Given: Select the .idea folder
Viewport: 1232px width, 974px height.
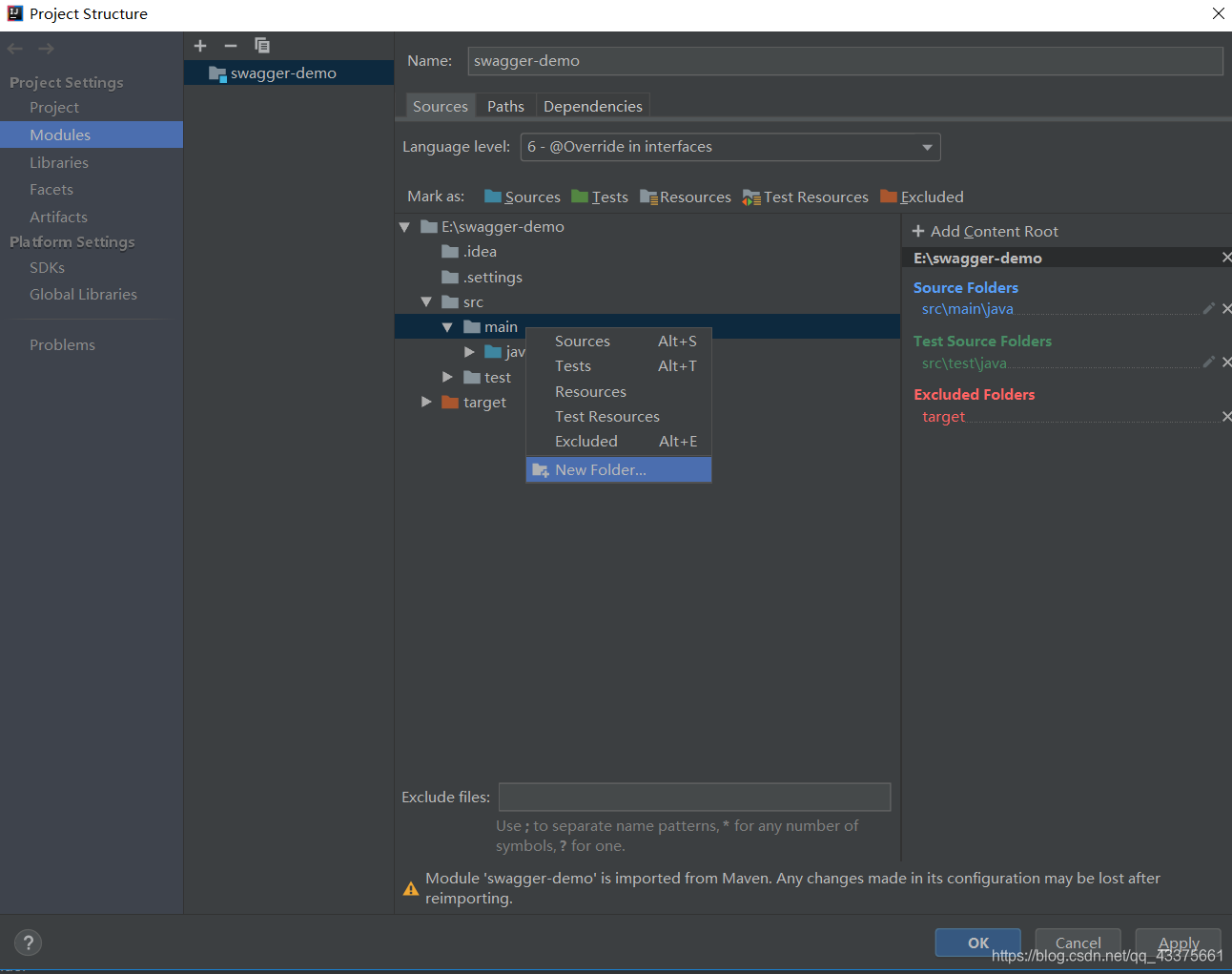Looking at the screenshot, I should pos(469,252).
